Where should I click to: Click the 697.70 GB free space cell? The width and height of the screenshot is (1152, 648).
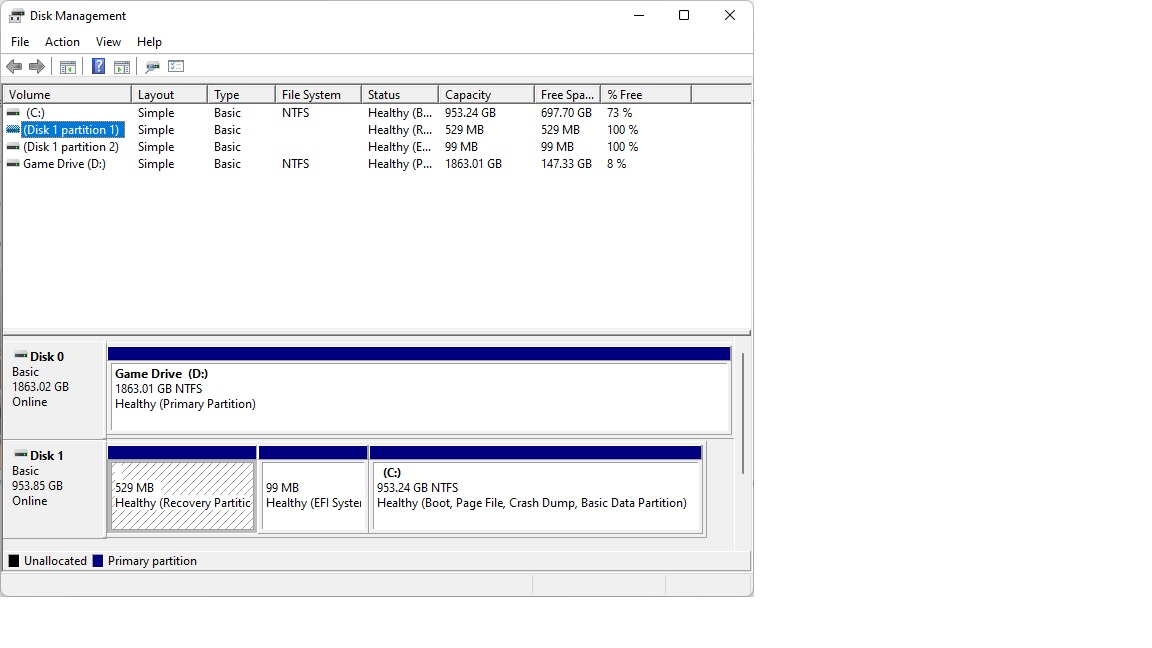(566, 113)
